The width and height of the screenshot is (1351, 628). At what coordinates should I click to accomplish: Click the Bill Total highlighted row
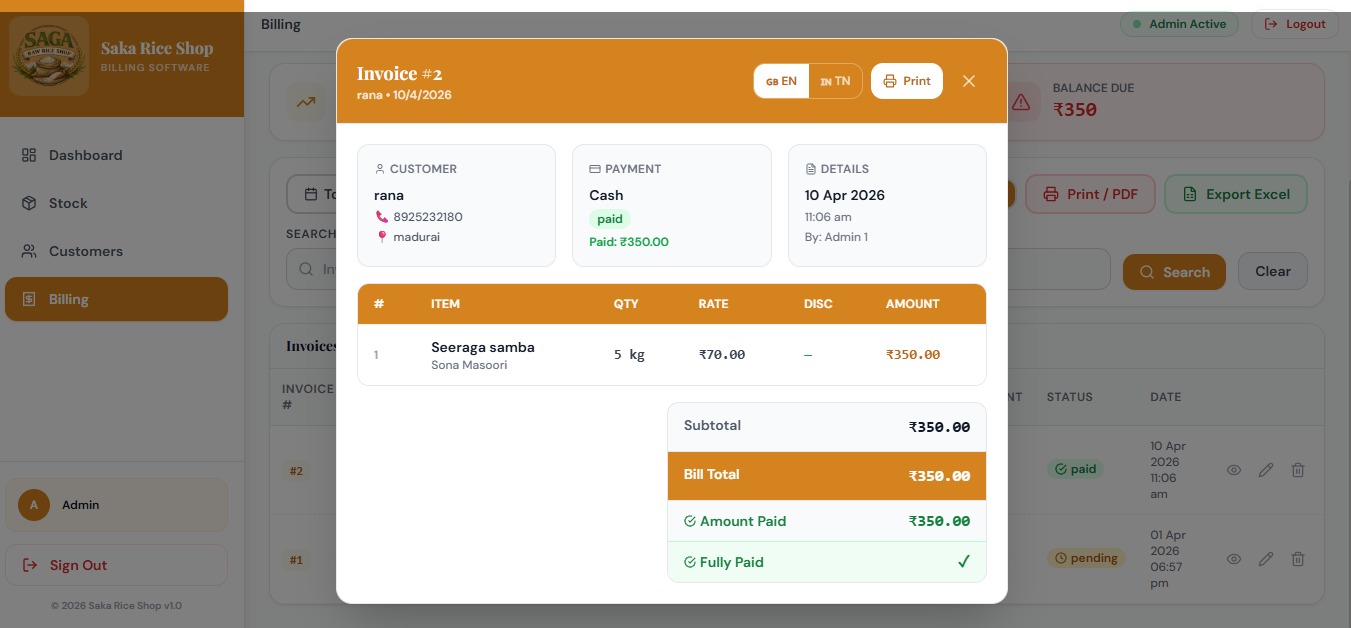826,475
